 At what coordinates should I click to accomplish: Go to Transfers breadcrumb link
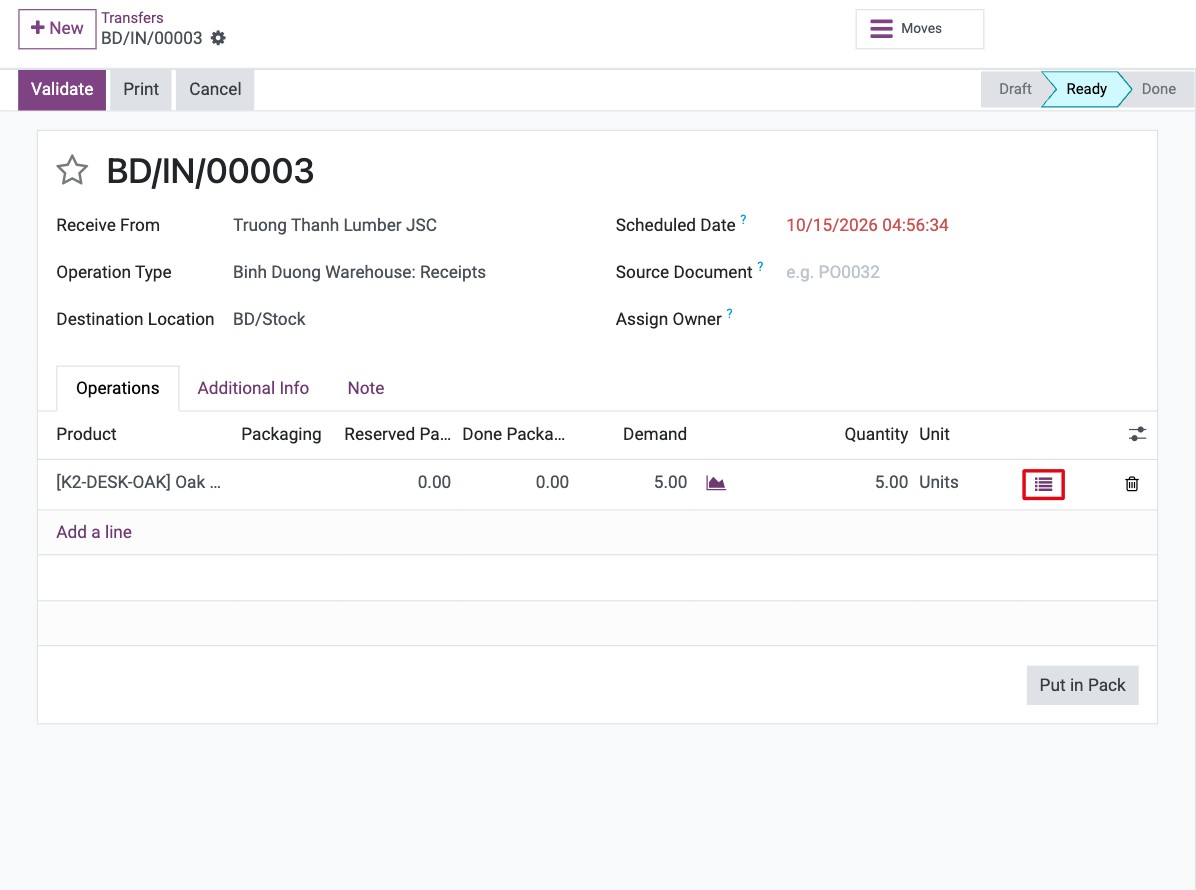click(132, 18)
